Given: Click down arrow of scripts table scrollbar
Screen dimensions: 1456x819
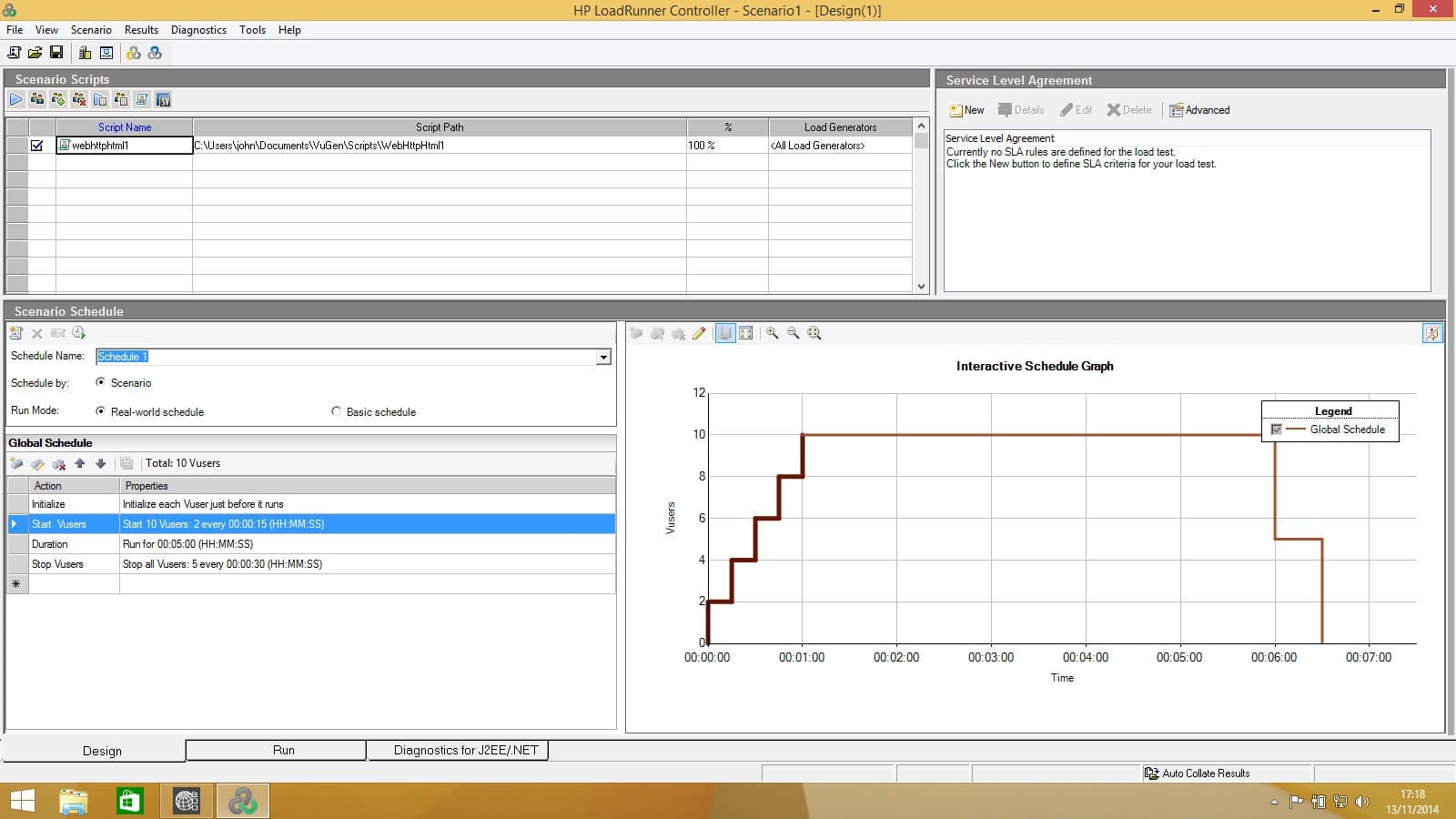Looking at the screenshot, I should pos(921,286).
